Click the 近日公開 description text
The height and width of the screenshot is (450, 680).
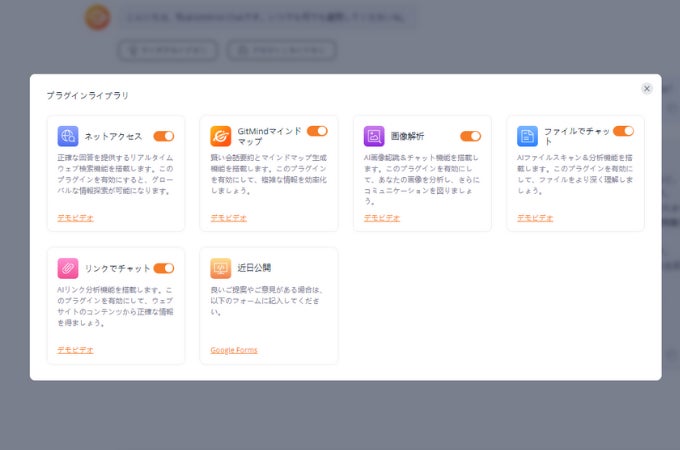tap(266, 300)
